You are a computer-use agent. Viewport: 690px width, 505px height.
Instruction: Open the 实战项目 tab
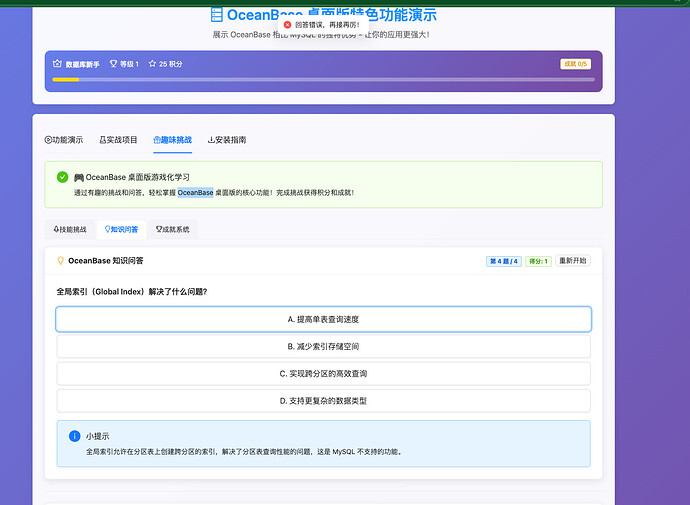click(x=118, y=140)
